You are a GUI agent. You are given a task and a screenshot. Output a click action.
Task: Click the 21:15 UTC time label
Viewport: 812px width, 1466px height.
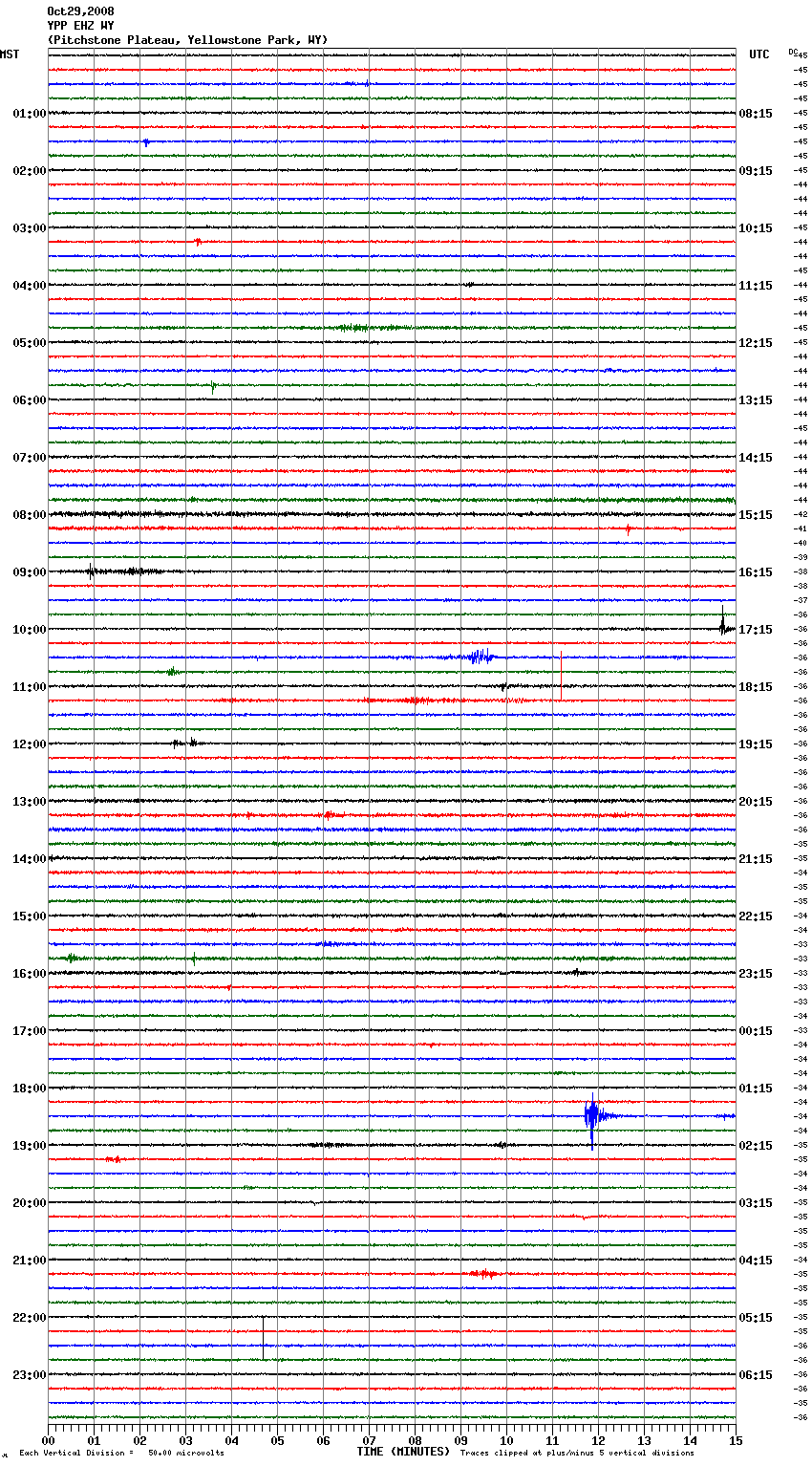[756, 859]
